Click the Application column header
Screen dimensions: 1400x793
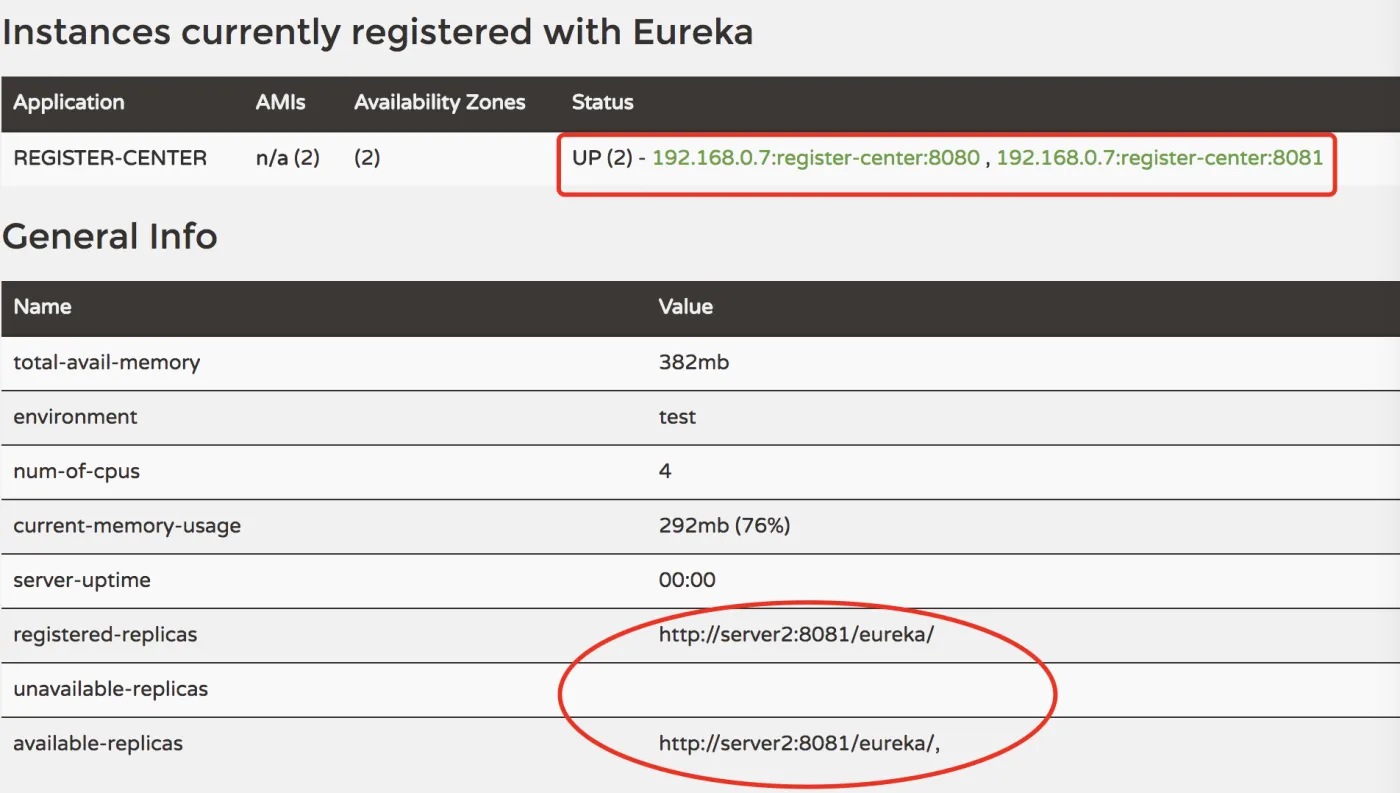click(69, 102)
